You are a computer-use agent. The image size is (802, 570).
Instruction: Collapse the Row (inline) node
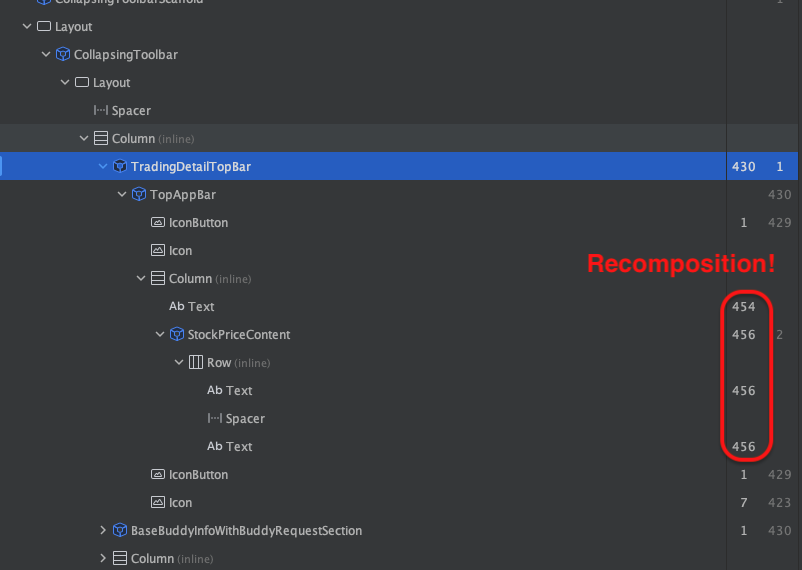[x=179, y=362]
